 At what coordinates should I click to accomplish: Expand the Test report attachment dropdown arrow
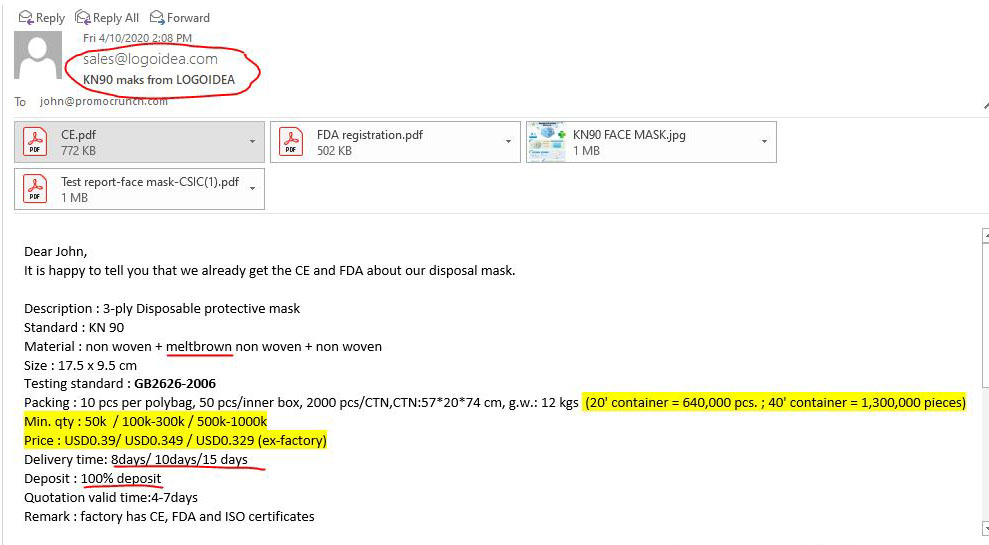[252, 189]
